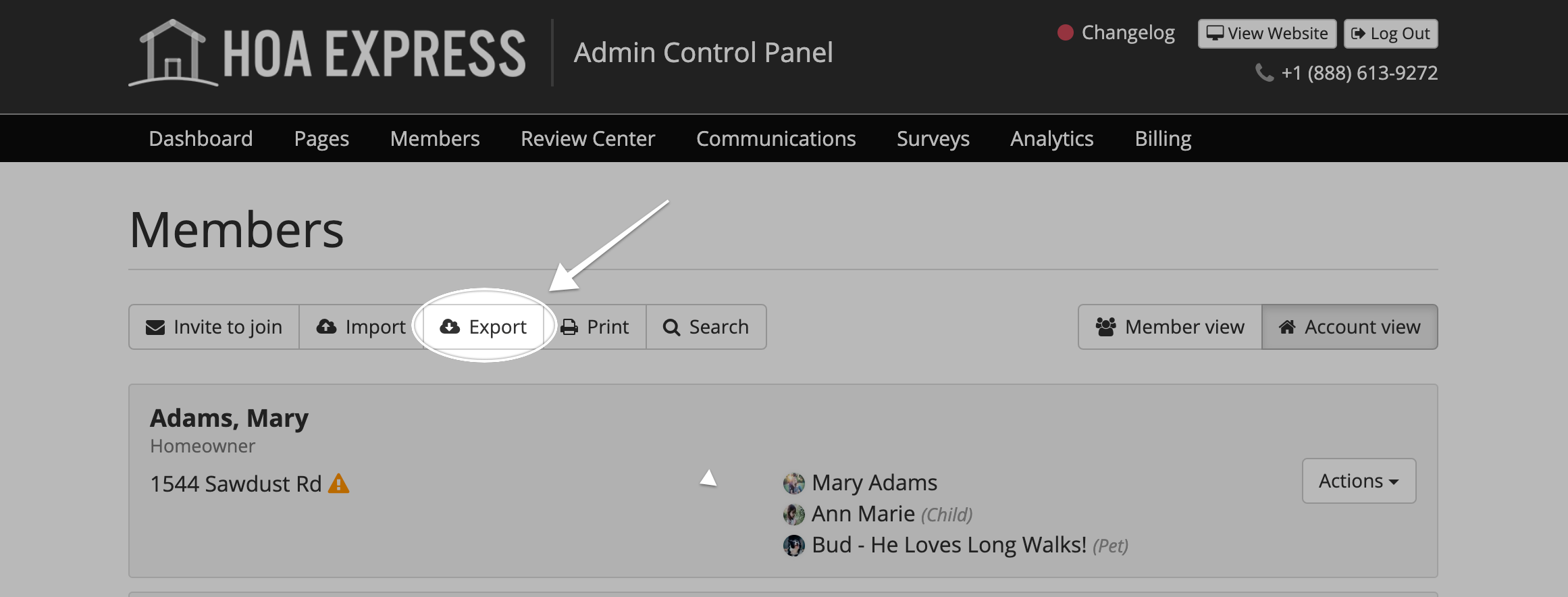This screenshot has width=1568, height=597.
Task: Click Mary Adams avatar icon
Action: (x=794, y=483)
